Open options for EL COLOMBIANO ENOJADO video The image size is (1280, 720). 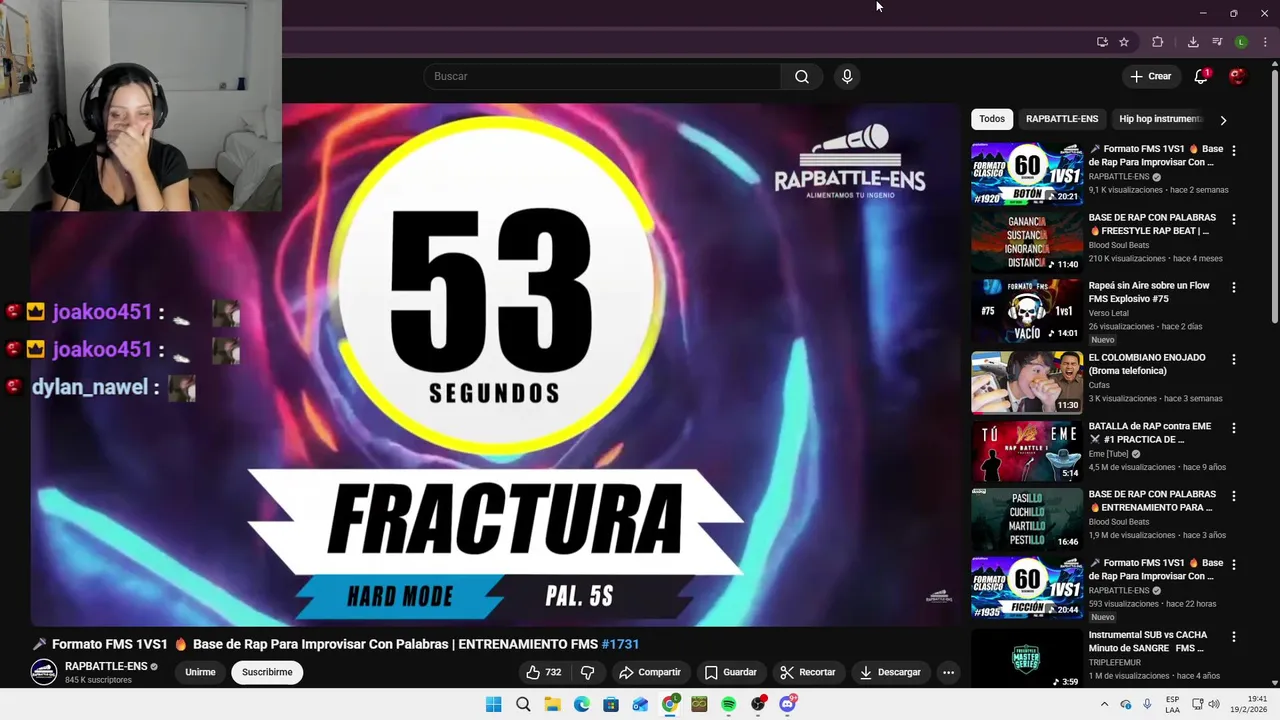pos(1233,359)
